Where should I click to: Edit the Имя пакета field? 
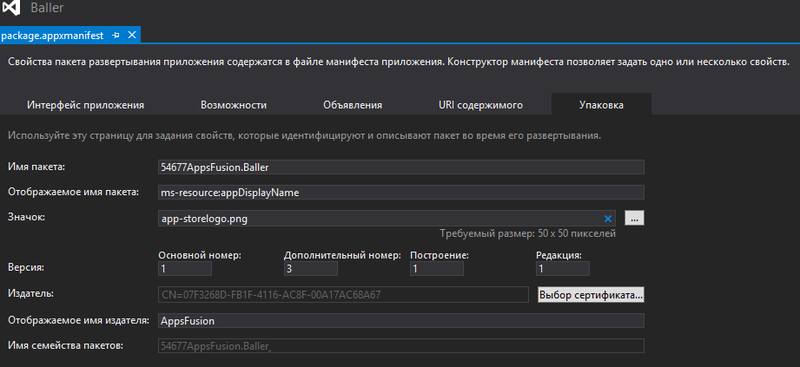pos(401,167)
